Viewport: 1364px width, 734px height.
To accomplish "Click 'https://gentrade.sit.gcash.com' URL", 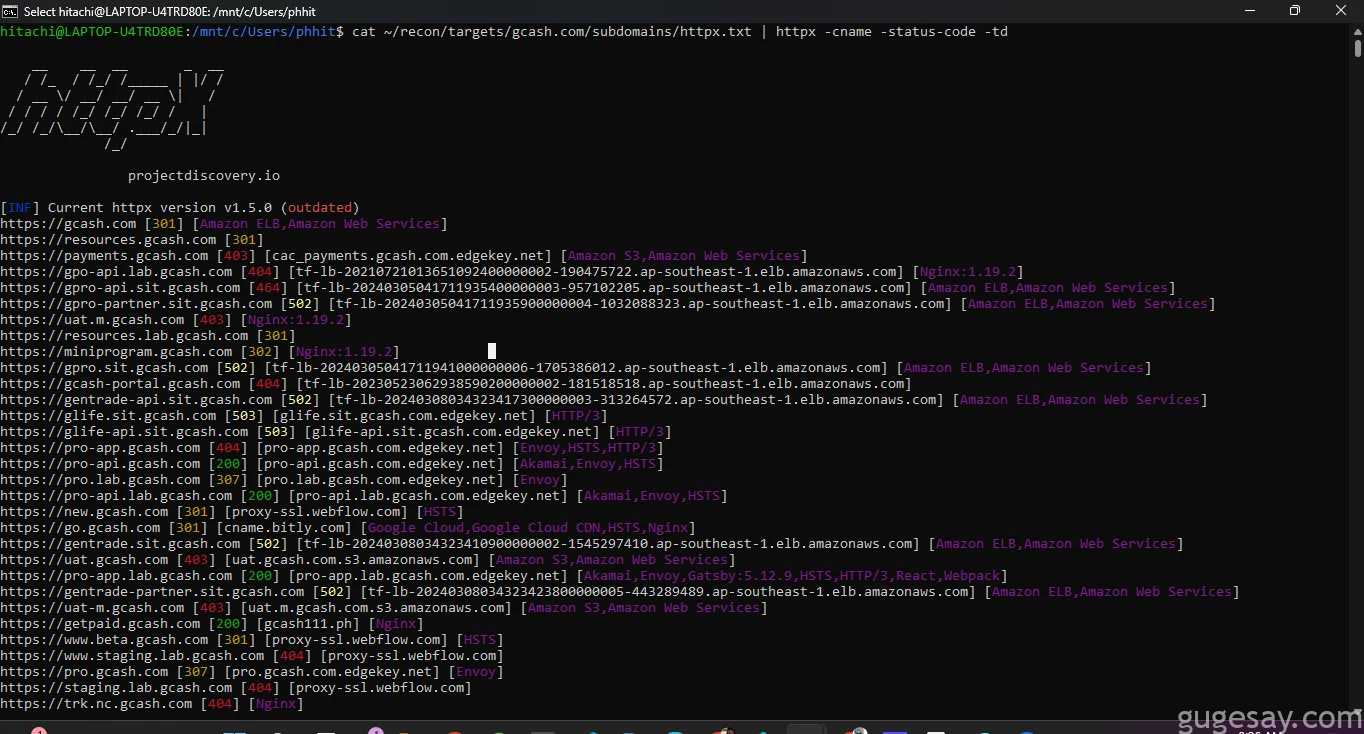I will (120, 543).
